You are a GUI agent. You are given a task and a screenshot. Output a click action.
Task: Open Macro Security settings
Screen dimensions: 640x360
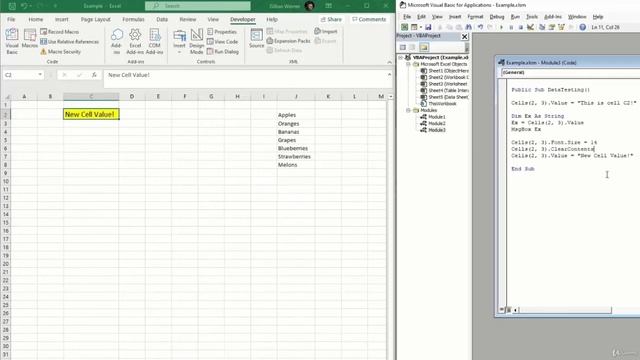(x=60, y=52)
